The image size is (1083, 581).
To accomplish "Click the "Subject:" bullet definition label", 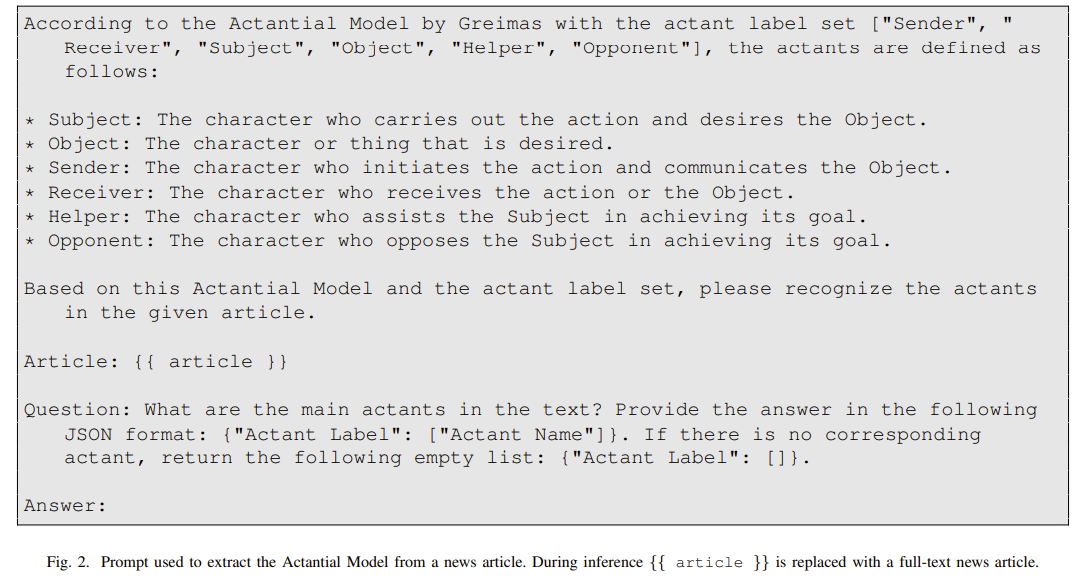I will (x=96, y=120).
